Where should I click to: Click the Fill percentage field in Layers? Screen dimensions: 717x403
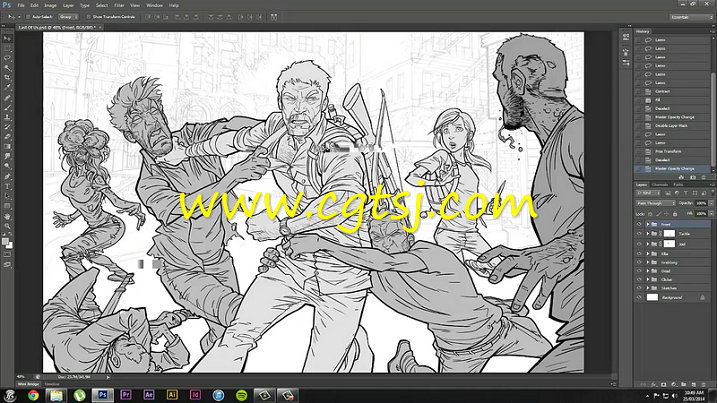click(x=701, y=214)
